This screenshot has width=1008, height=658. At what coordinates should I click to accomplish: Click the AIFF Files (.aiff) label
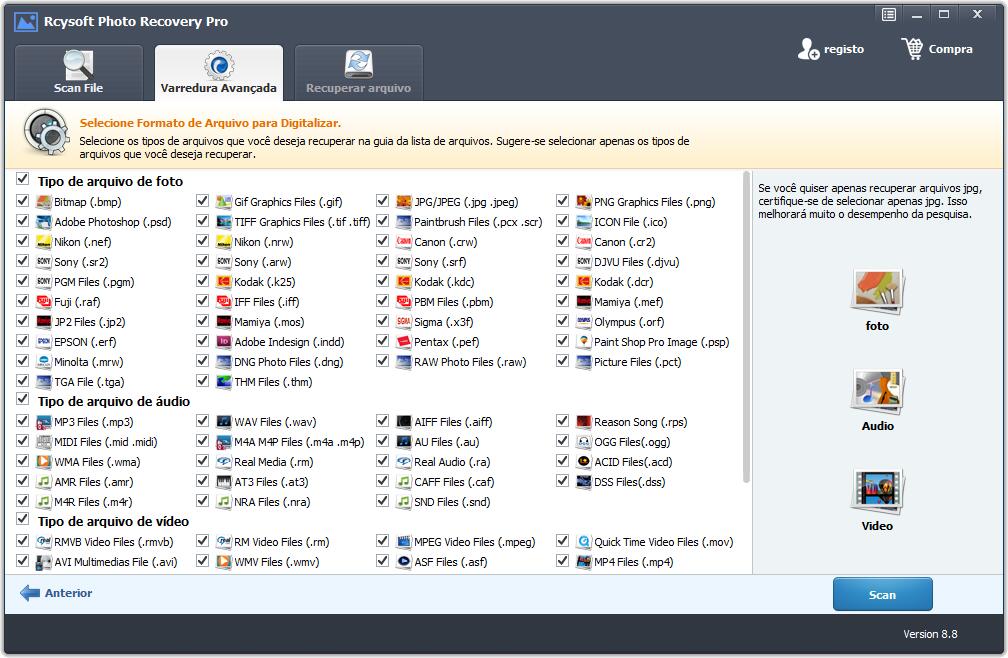pyautogui.click(x=453, y=422)
